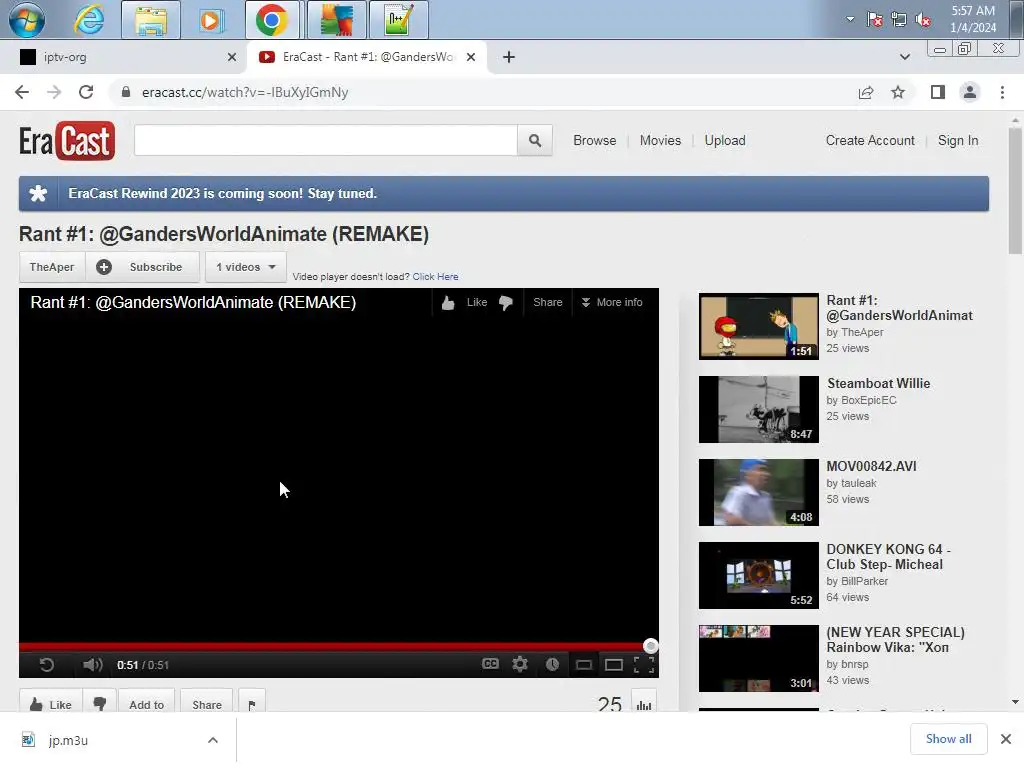Open the Browse menu item
Screen dimensions: 1024x768
pyautogui.click(x=595, y=140)
